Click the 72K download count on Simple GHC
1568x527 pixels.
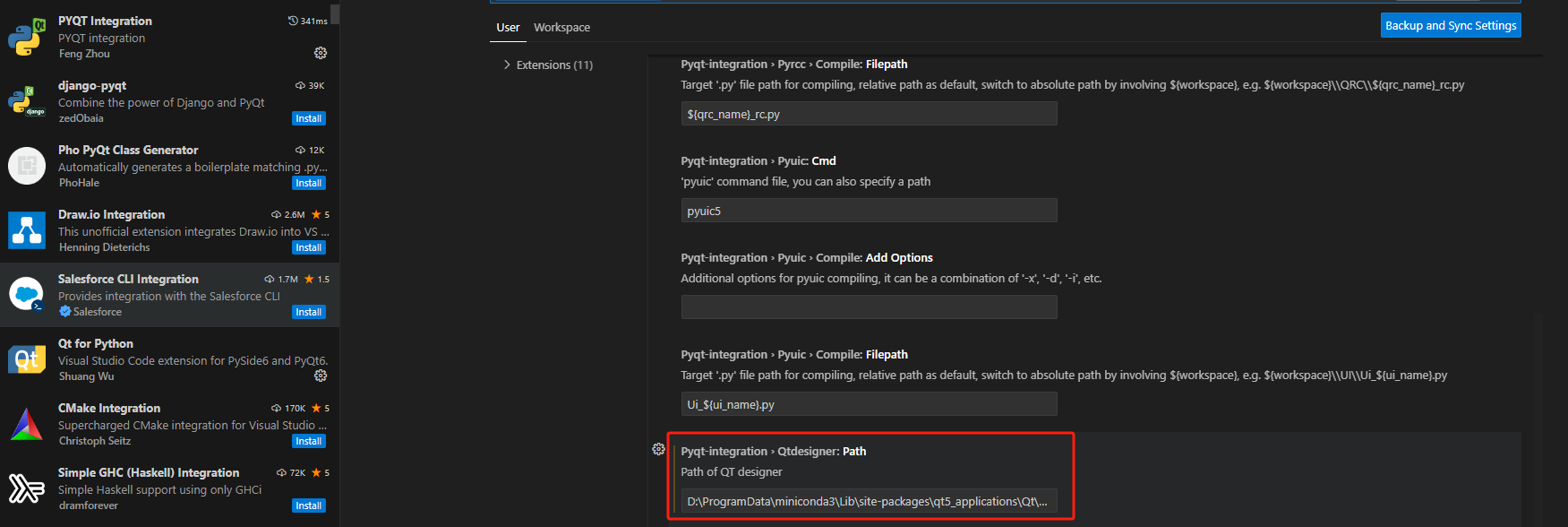tap(291, 472)
